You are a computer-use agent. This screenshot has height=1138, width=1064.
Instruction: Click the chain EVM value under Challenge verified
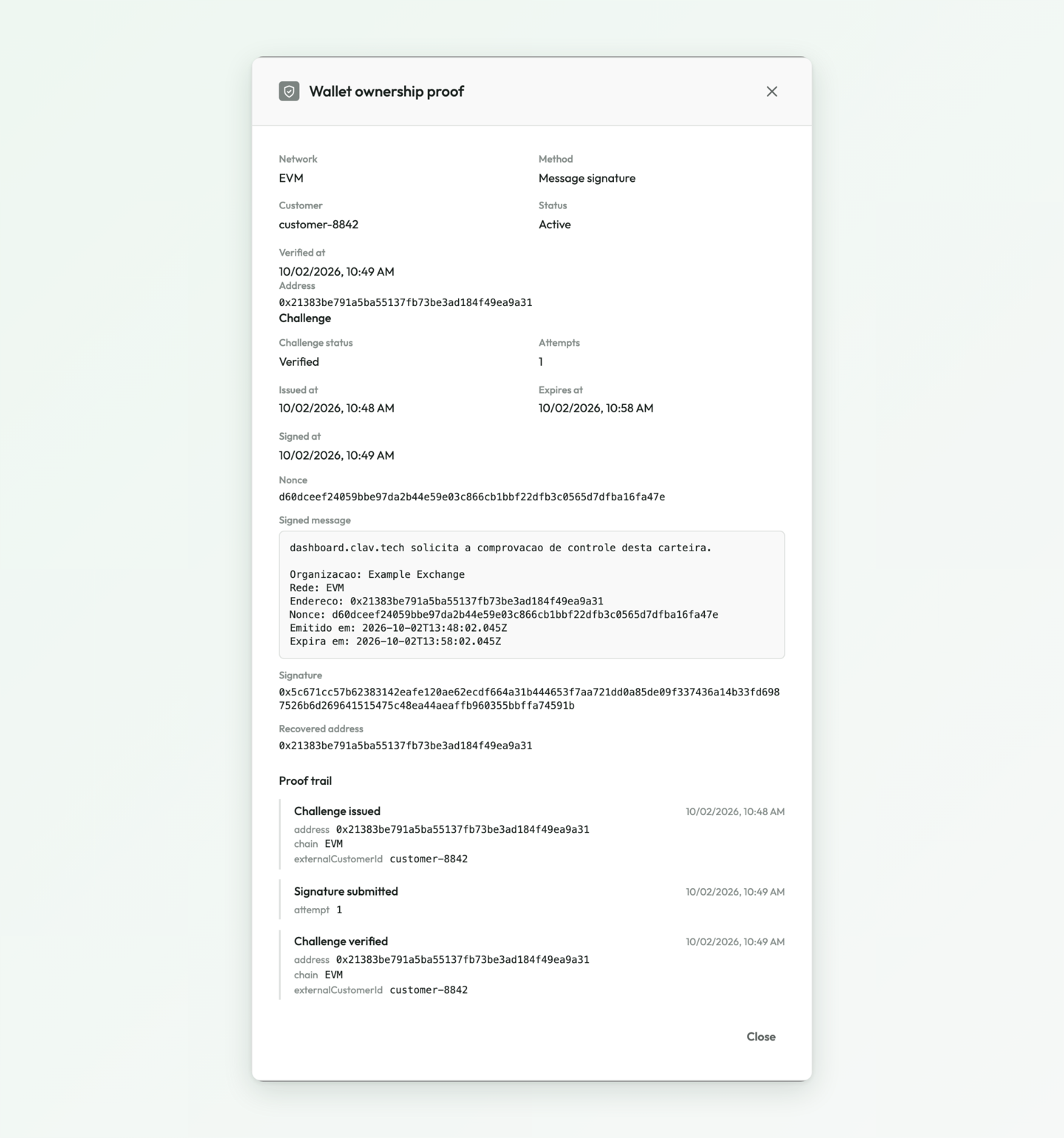(334, 975)
